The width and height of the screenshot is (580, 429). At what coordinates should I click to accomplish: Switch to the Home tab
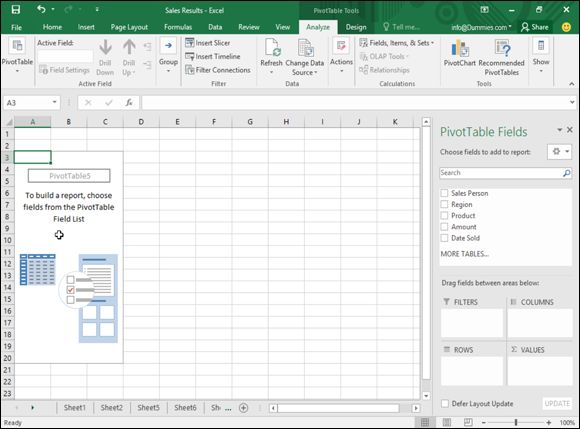tap(52, 27)
